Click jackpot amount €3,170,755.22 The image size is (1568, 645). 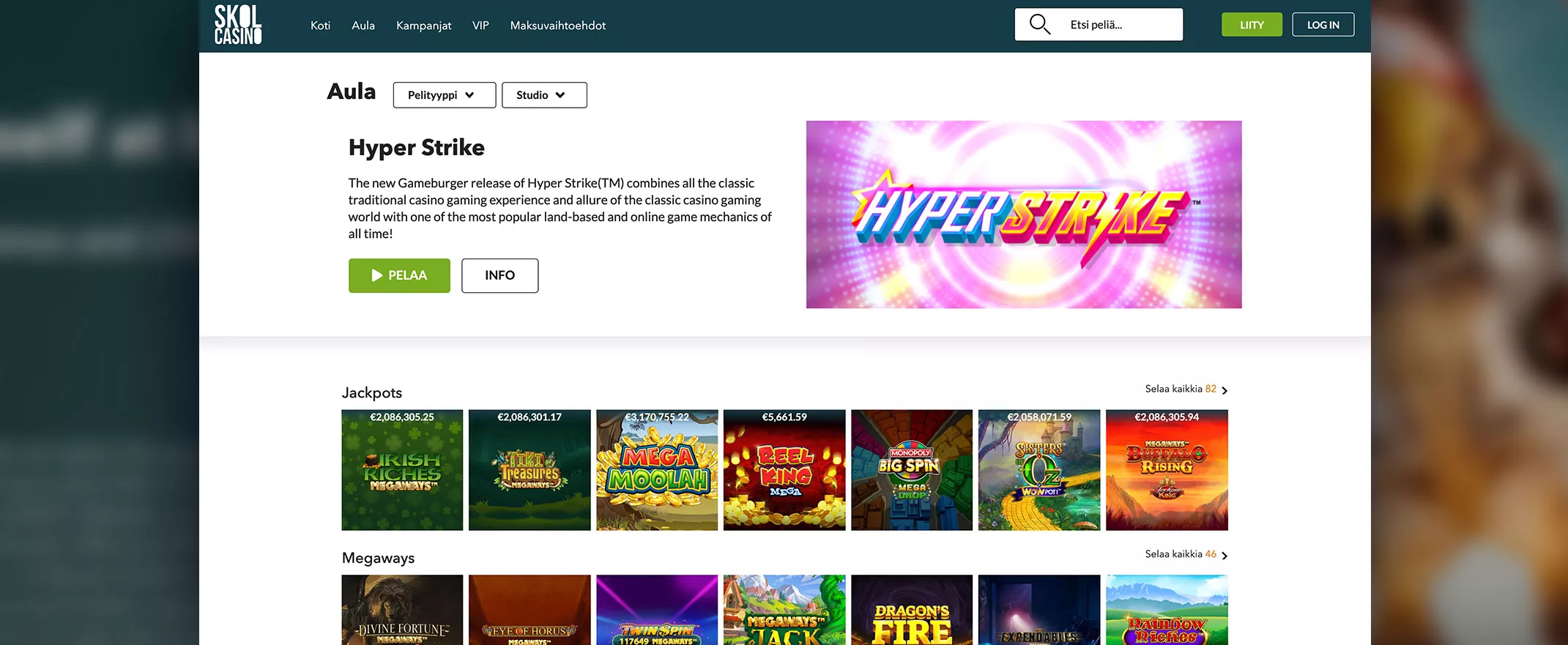click(657, 417)
